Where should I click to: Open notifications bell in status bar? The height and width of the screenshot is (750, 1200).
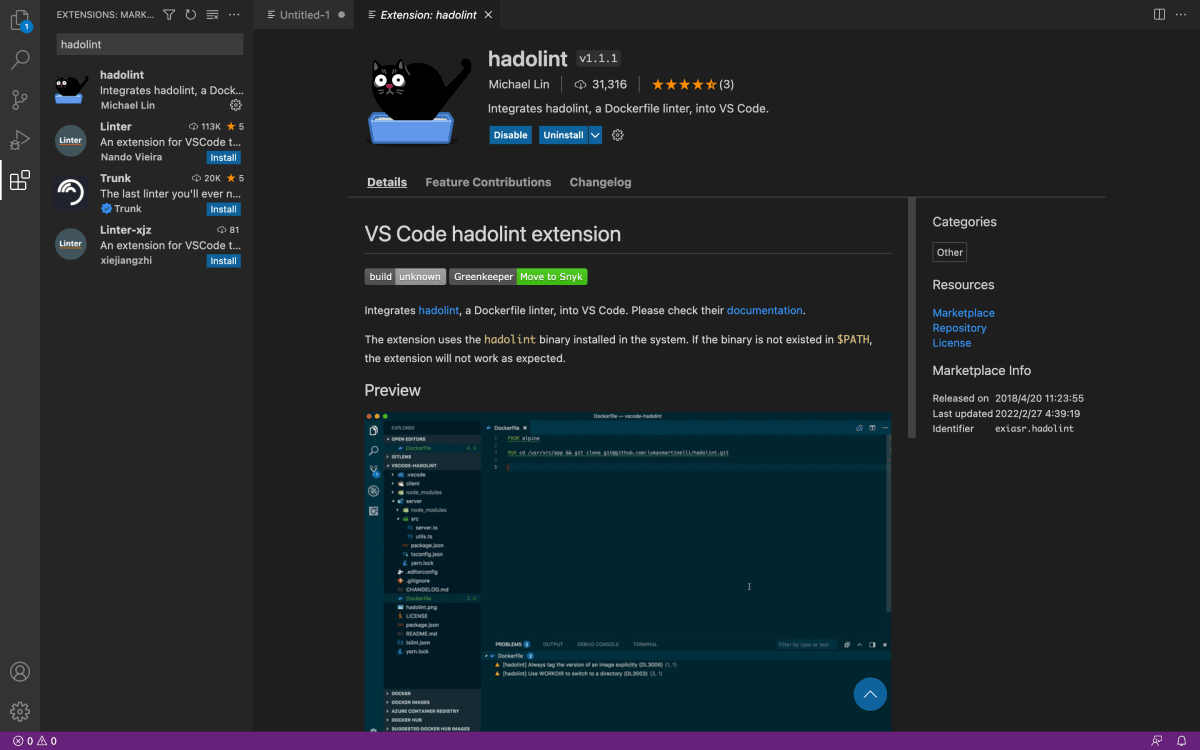1181,741
